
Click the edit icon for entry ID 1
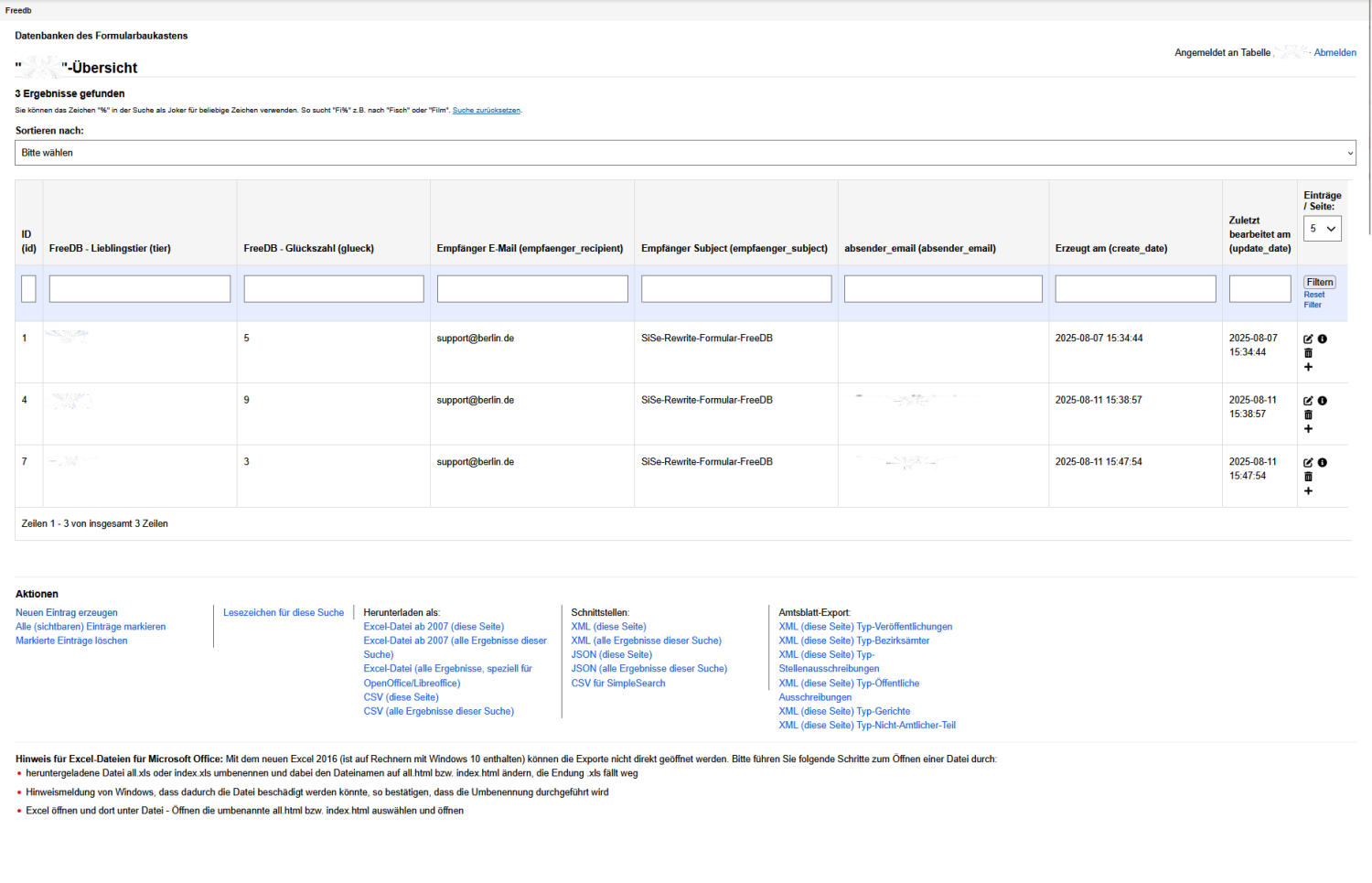coord(1308,339)
